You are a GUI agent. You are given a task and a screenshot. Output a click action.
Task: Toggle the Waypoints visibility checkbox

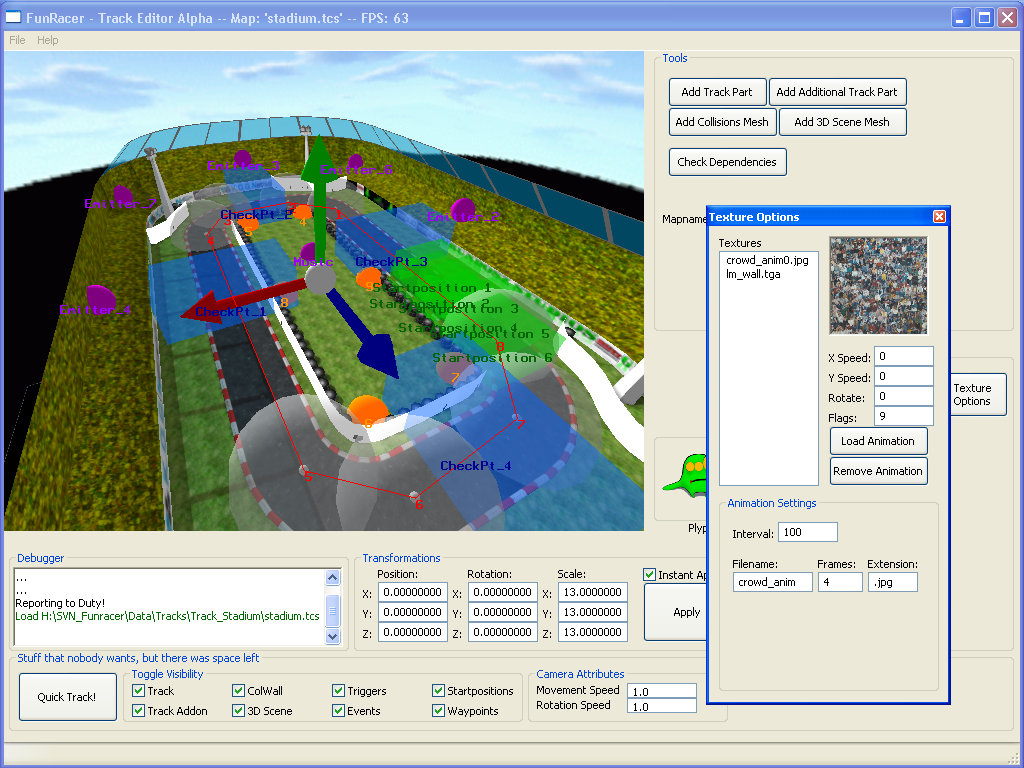[439, 711]
